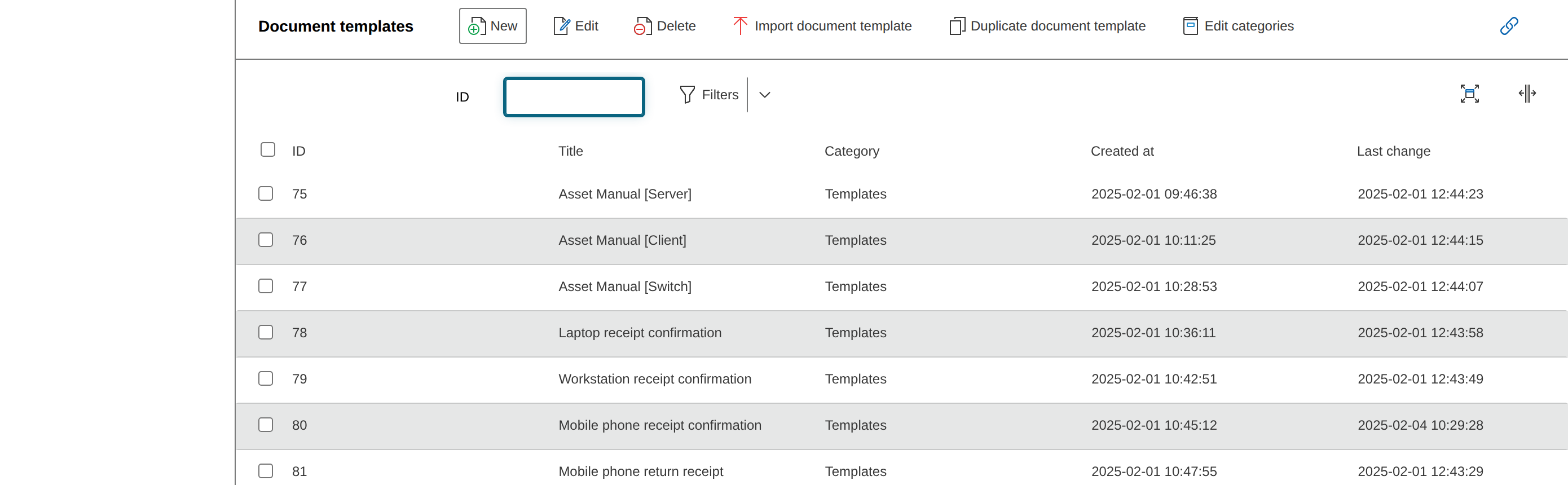
Task: Check the box for row ID 77
Action: pos(266,286)
